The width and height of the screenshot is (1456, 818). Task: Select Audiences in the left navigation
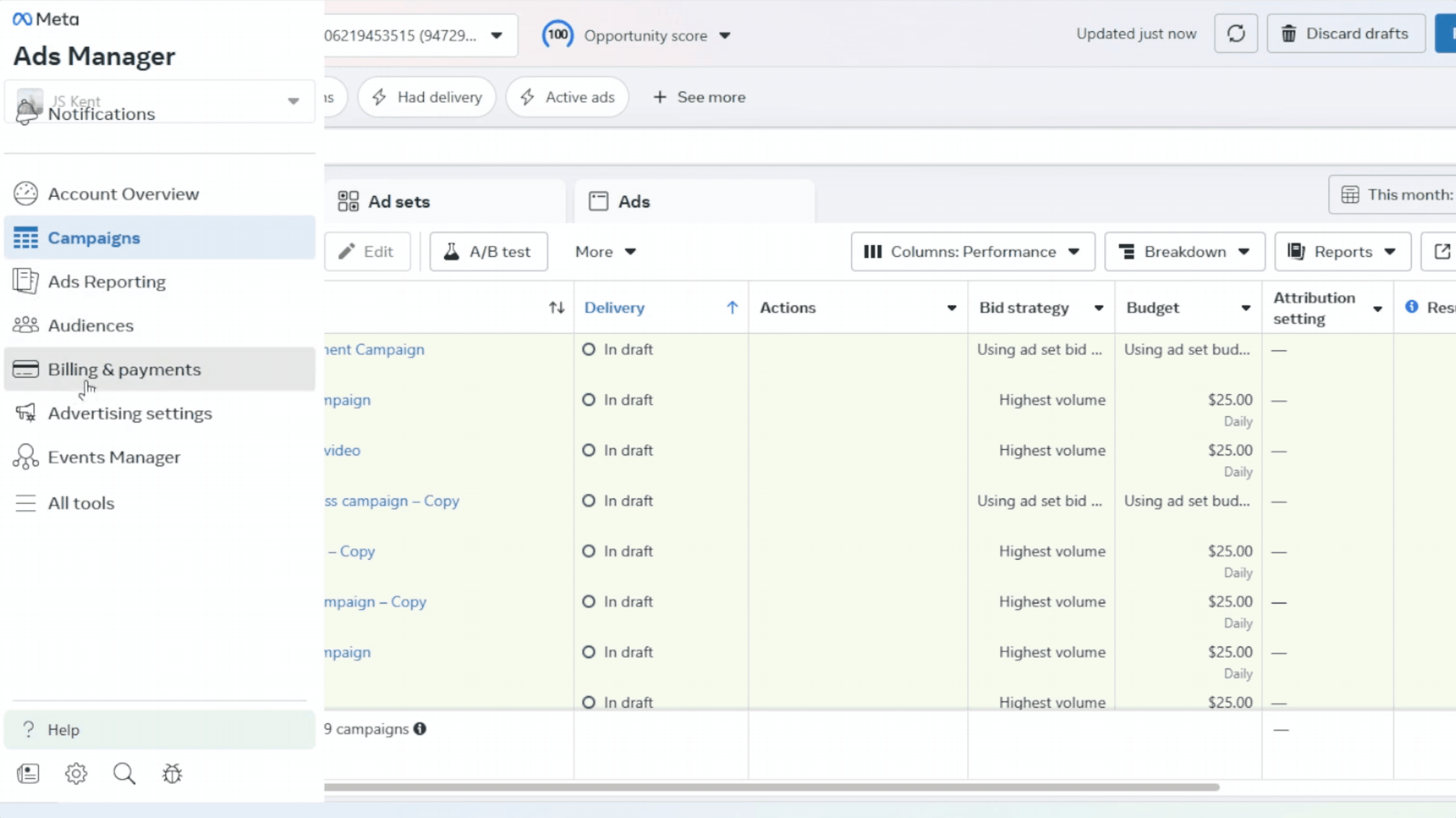pyautogui.click(x=91, y=325)
